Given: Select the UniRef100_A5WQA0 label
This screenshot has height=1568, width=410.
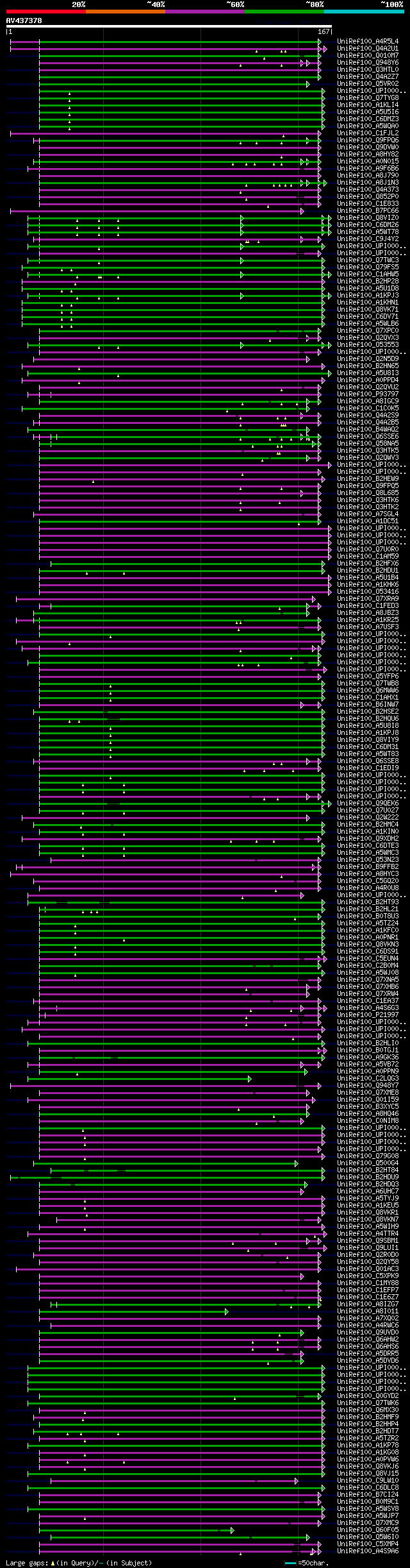Looking at the screenshot, I should (x=368, y=126).
